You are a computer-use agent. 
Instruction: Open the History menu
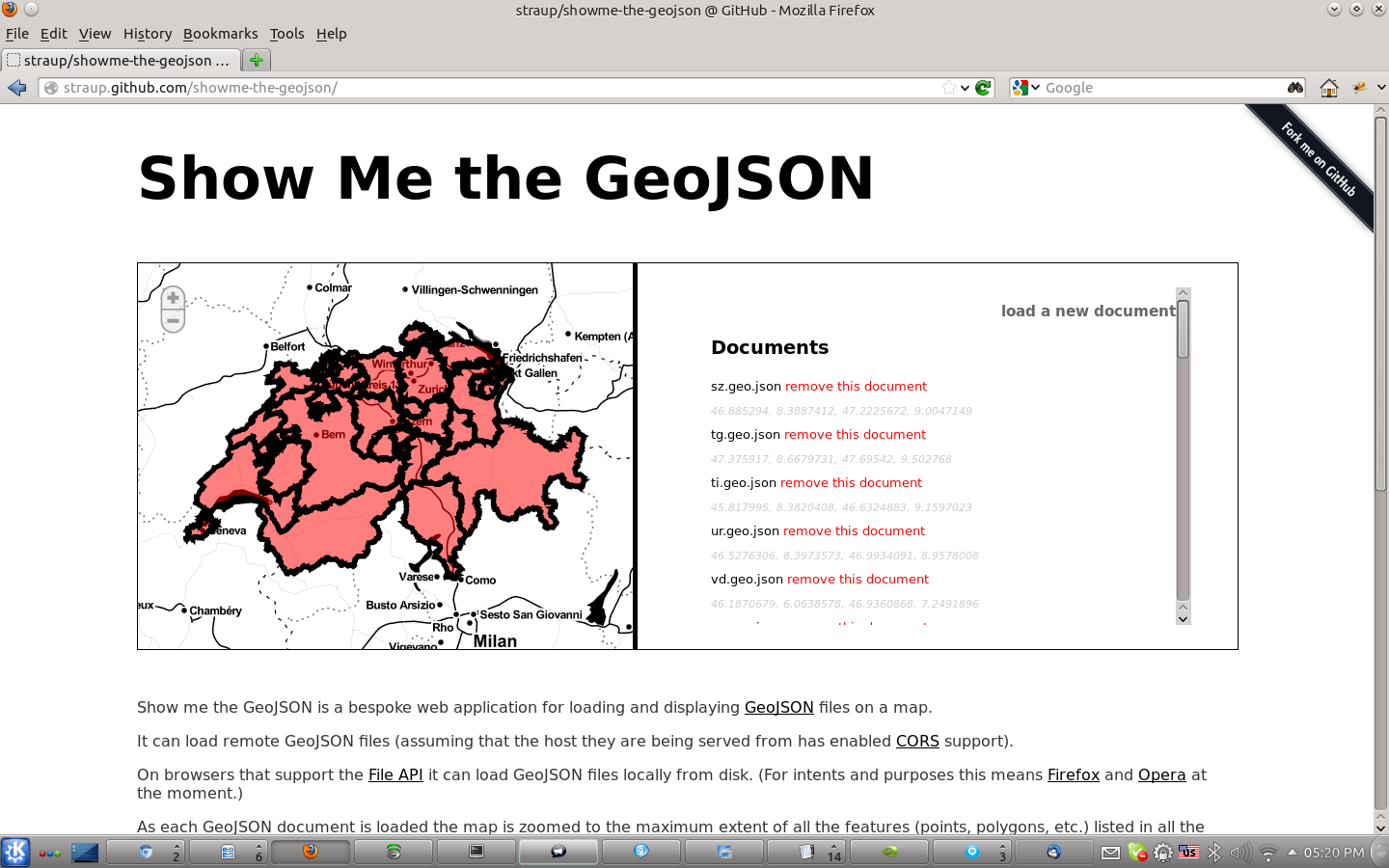[x=148, y=34]
